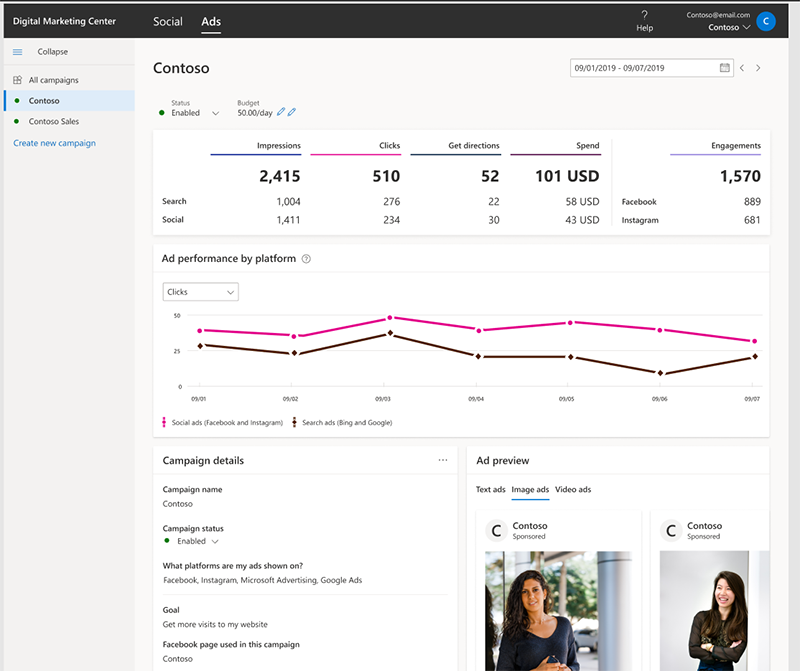Select the Video ads tab
This screenshot has height=671, width=800.
[573, 489]
